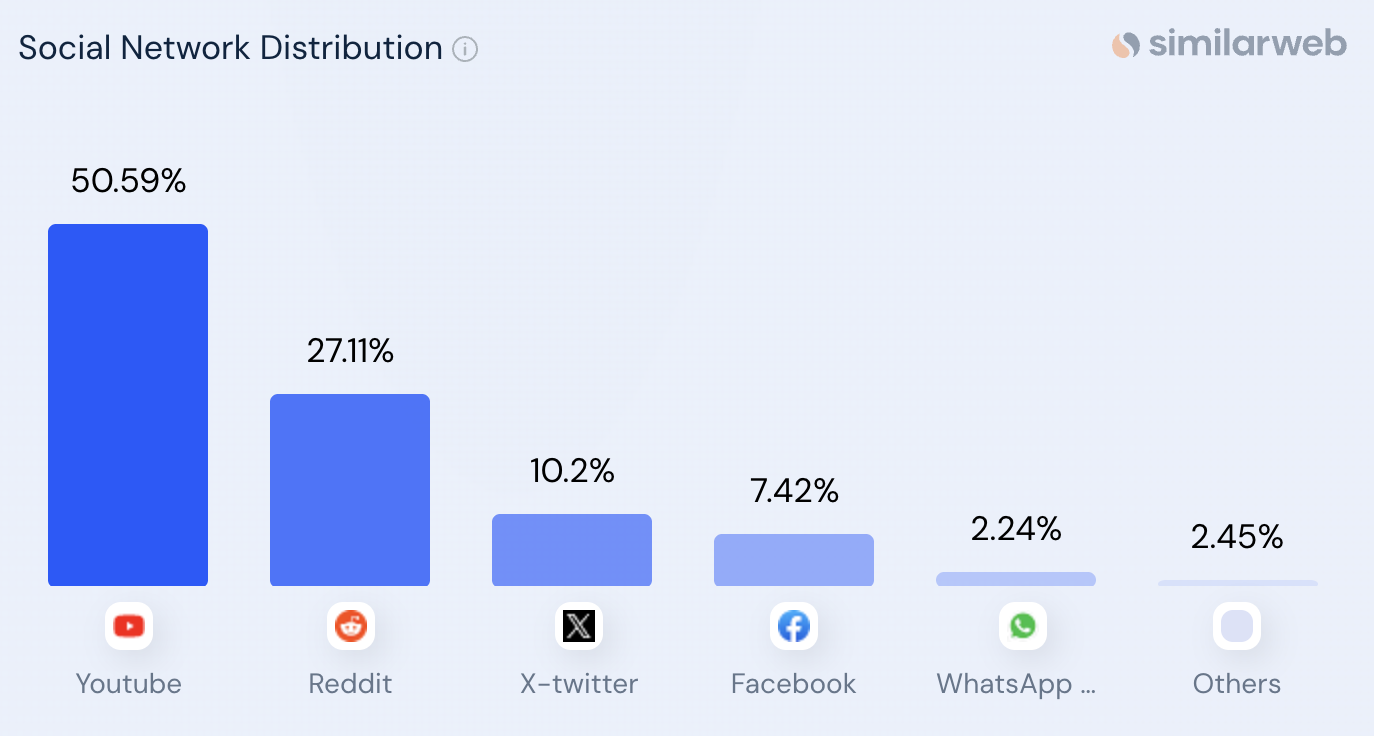This screenshot has height=736, width=1374.
Task: Select the Youtube bar in chart
Action: point(128,405)
